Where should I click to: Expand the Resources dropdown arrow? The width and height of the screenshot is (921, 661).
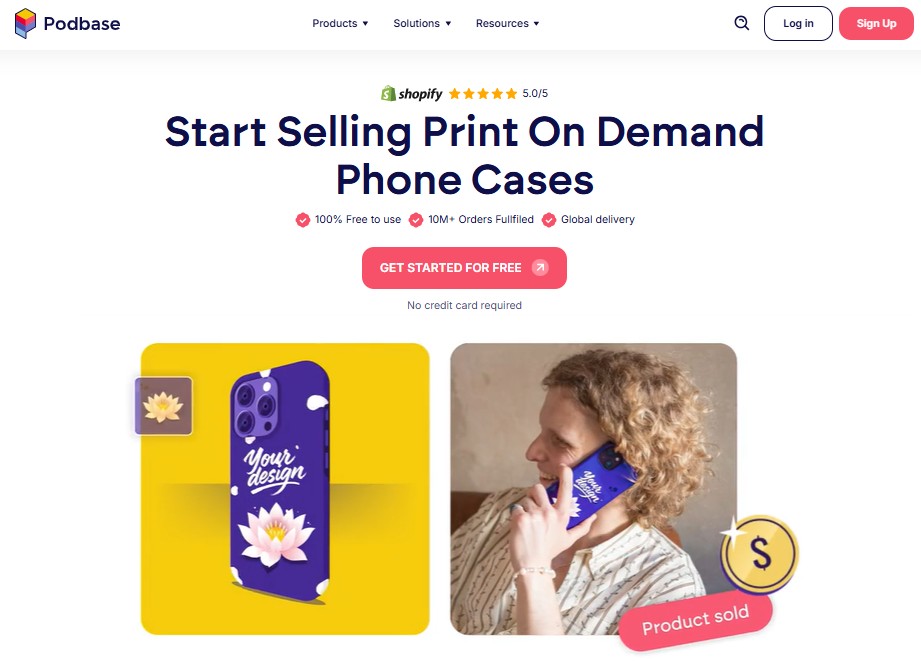(x=536, y=24)
